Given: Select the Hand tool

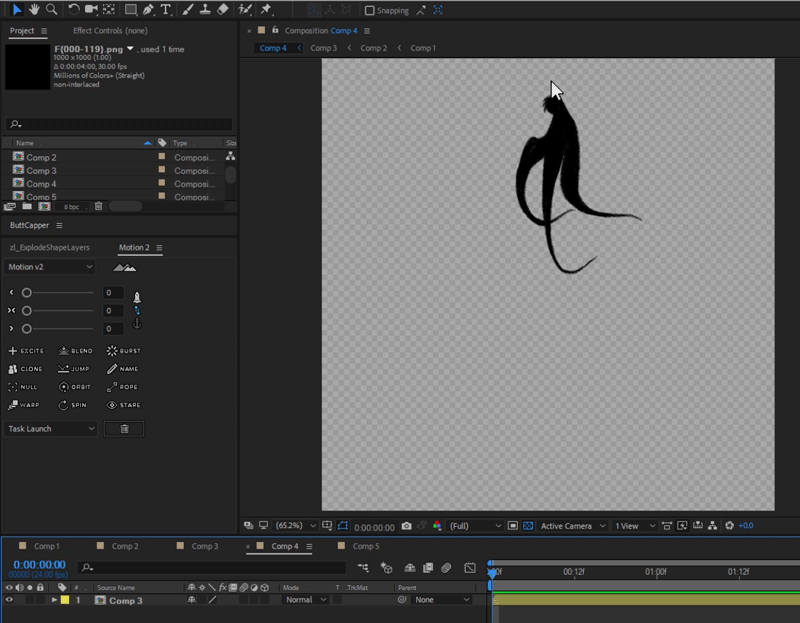Looking at the screenshot, I should point(34,9).
